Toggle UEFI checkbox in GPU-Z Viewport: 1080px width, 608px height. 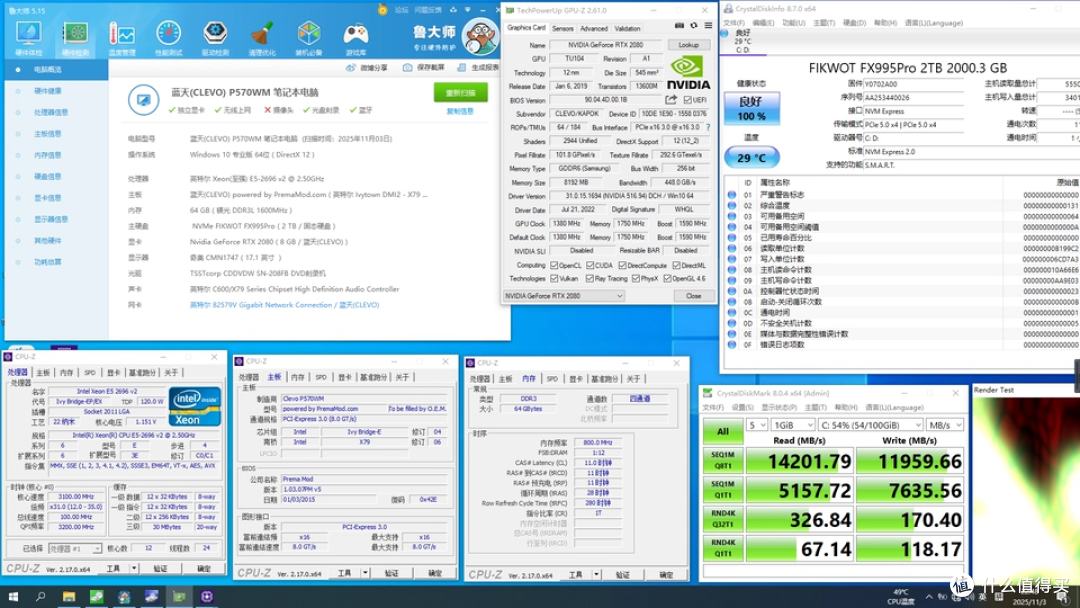tap(687, 100)
